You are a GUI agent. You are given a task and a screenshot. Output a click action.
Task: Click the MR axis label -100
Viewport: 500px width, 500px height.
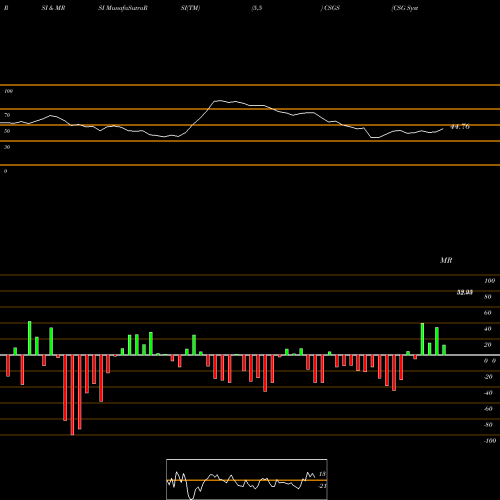(x=490, y=441)
